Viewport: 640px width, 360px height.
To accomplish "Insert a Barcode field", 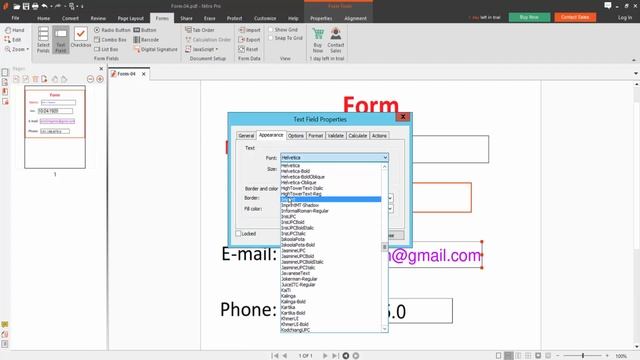I will (146, 40).
